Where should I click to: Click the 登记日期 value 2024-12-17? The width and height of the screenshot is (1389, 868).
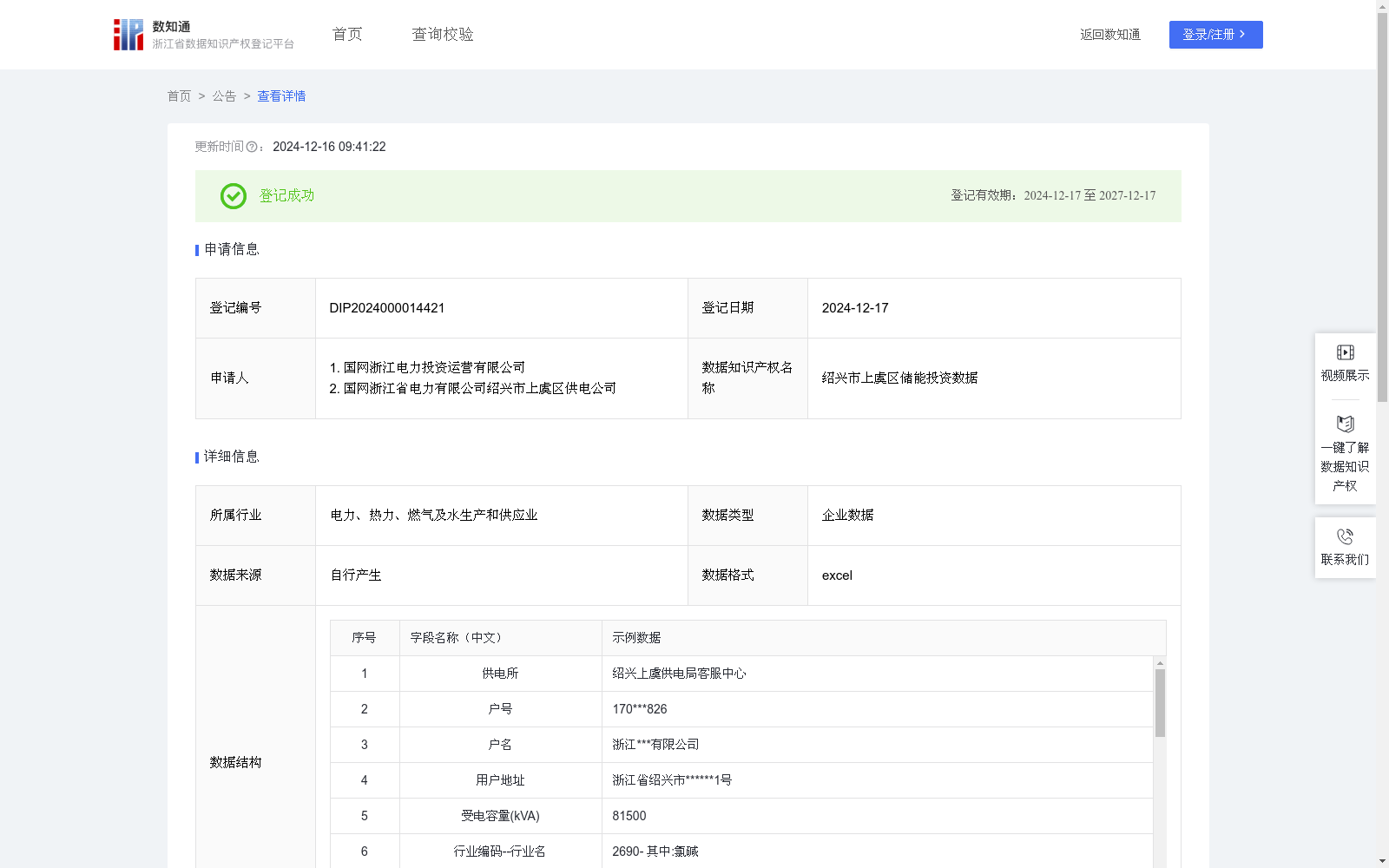click(x=855, y=308)
